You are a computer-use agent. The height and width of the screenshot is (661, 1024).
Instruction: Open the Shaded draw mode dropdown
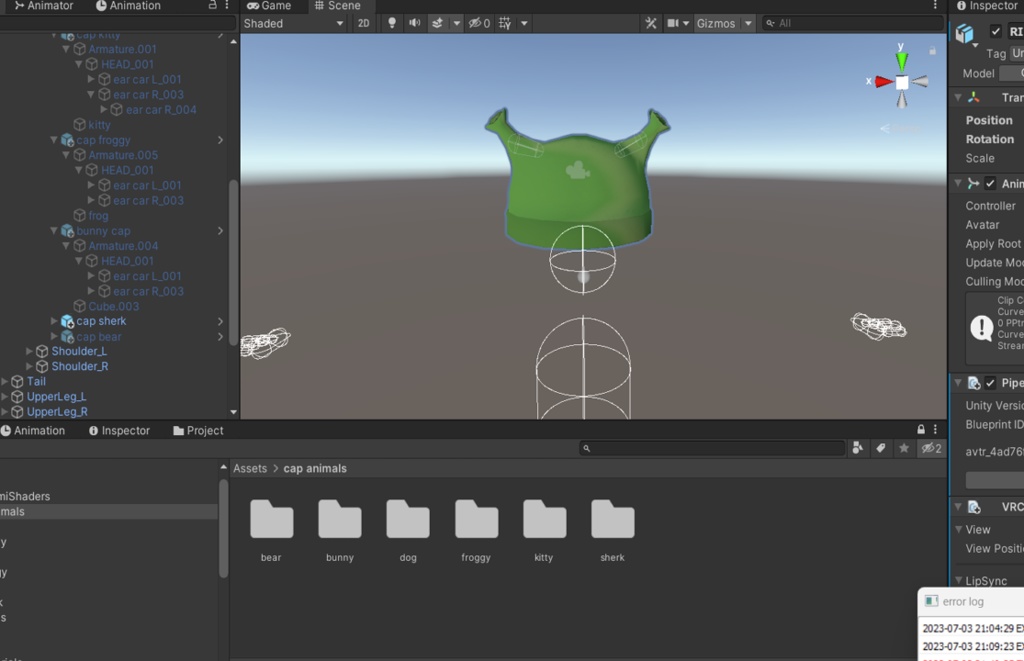tap(293, 23)
